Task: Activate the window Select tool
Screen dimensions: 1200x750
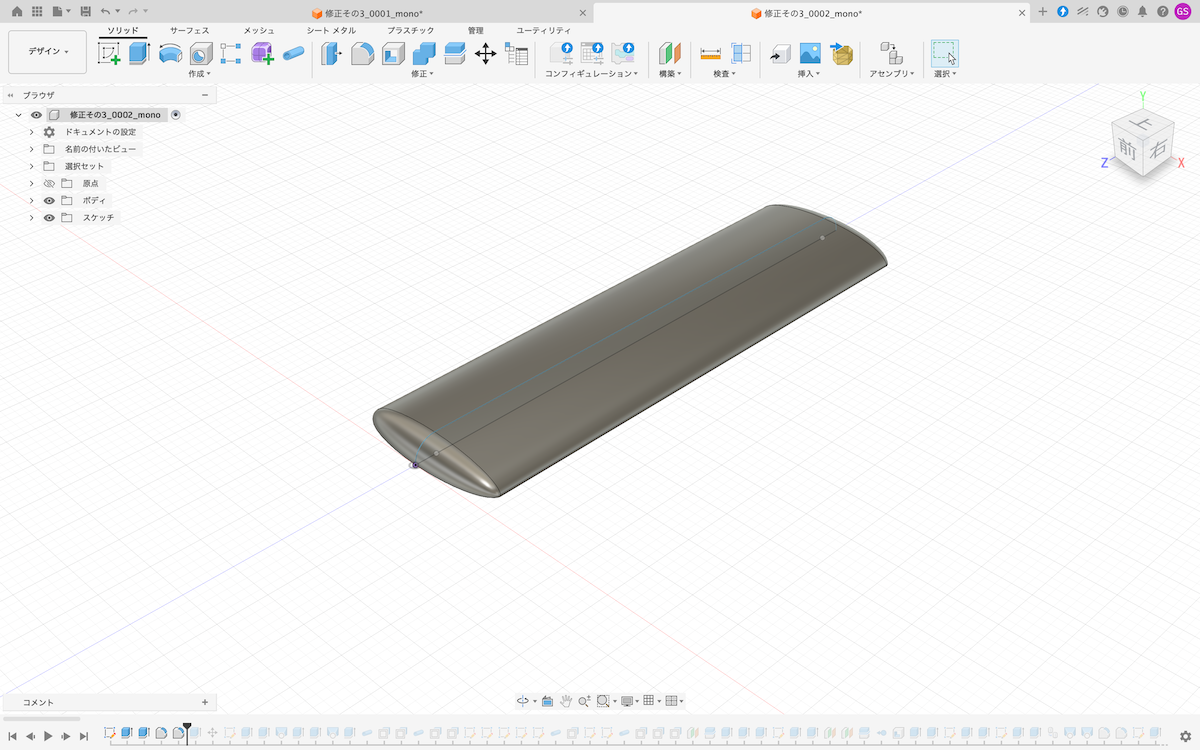Action: [944, 54]
